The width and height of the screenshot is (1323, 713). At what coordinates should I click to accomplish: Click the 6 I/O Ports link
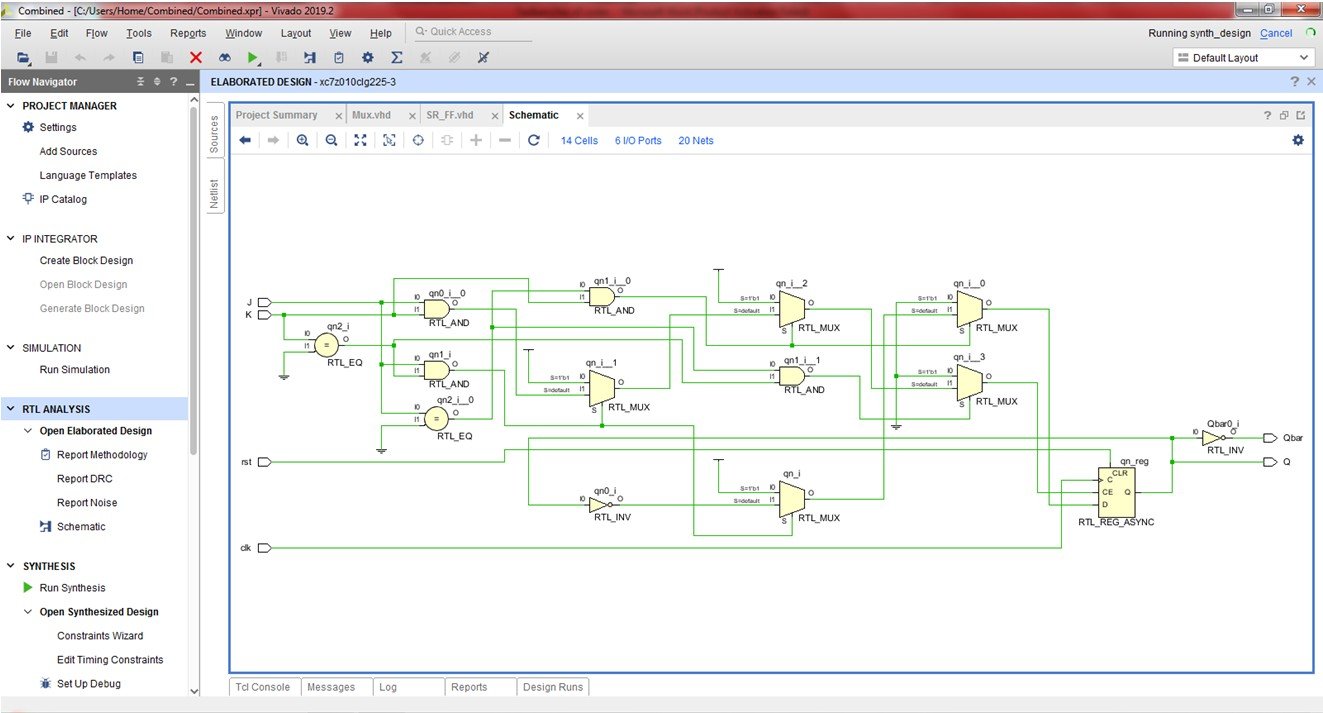(x=638, y=141)
